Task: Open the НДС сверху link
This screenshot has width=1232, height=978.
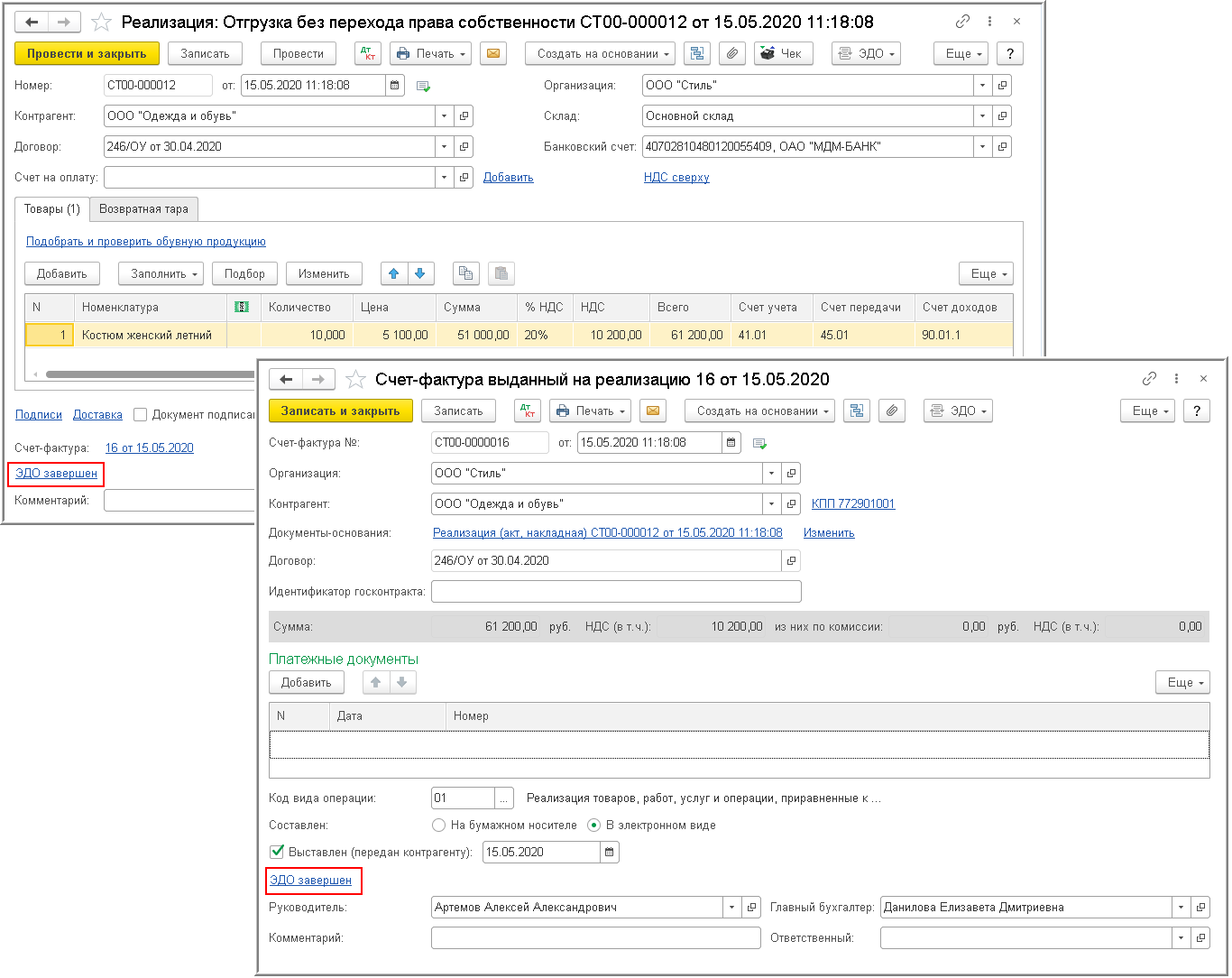Action: point(676,178)
